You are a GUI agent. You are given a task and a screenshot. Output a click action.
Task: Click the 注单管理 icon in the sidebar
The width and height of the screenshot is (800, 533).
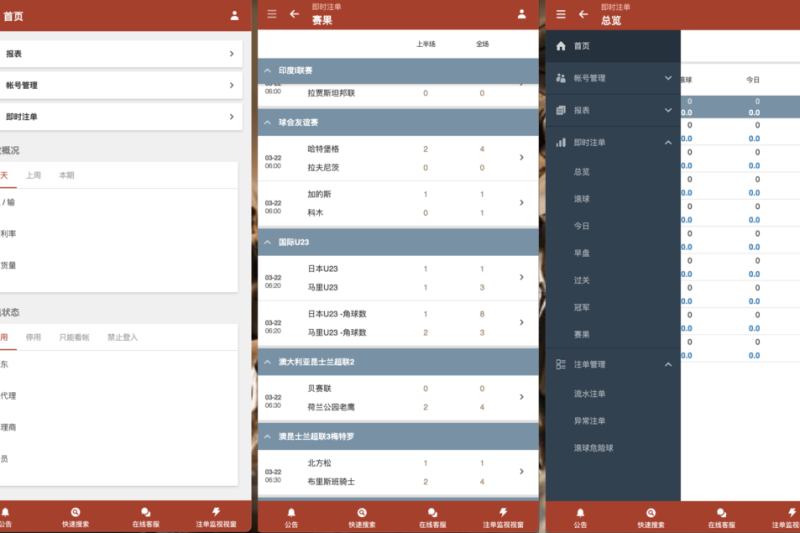(x=560, y=365)
